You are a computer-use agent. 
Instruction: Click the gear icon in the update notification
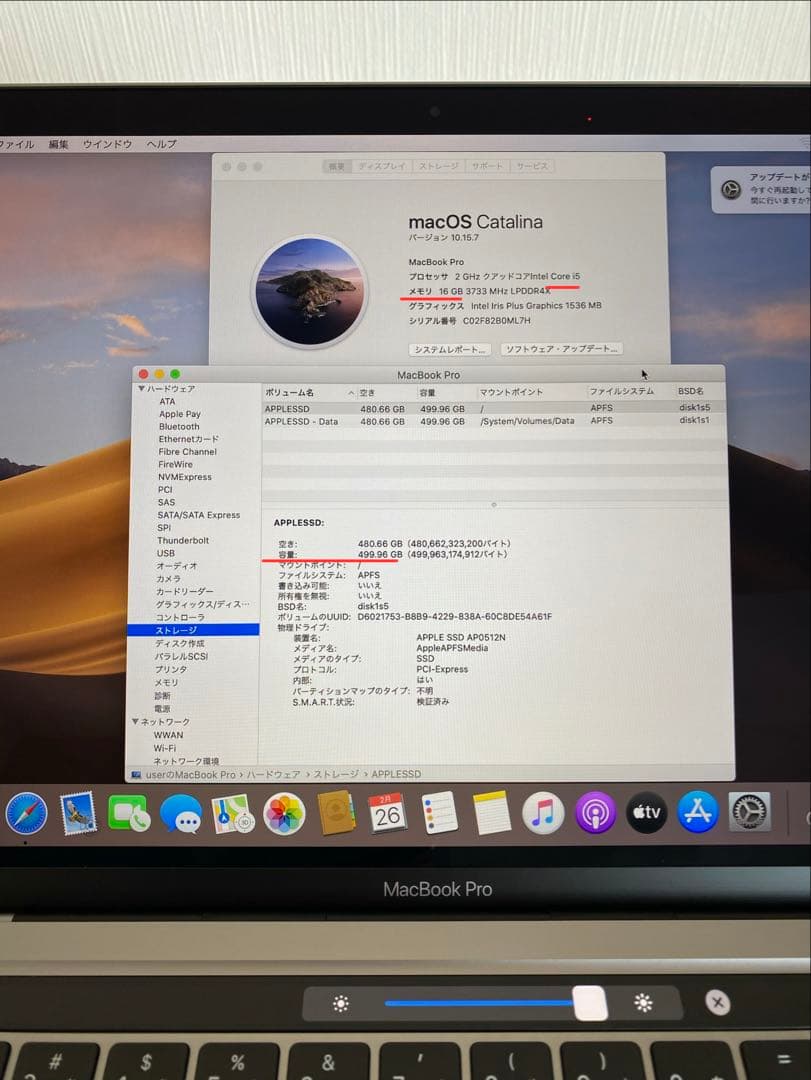coord(730,189)
